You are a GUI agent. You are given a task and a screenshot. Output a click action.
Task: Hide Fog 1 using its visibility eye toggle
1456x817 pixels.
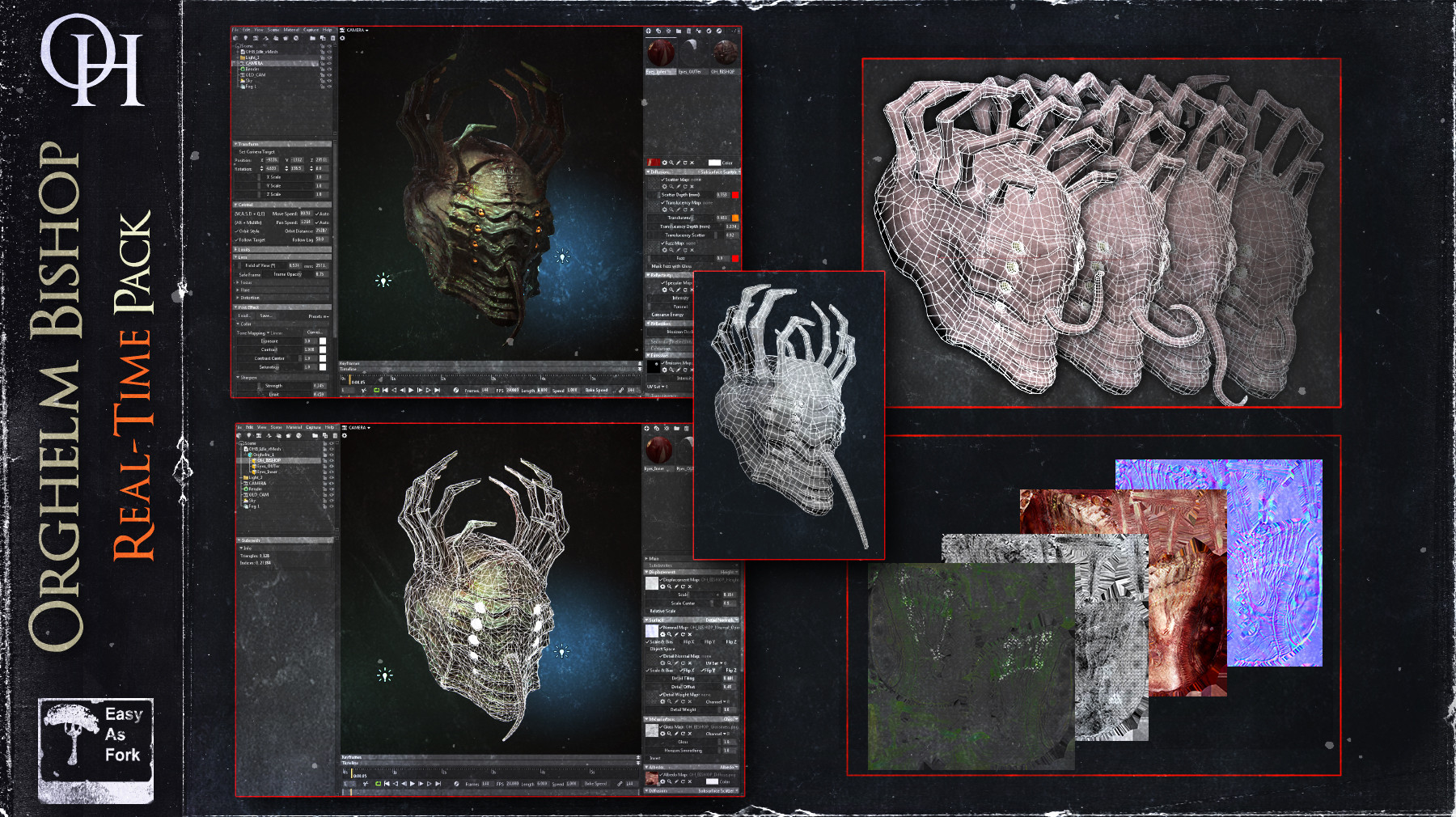[330, 88]
